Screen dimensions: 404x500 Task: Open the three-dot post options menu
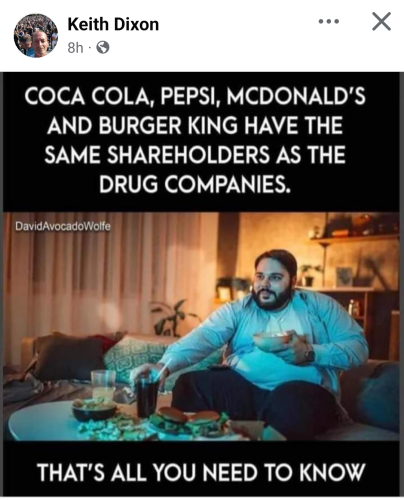click(x=329, y=22)
